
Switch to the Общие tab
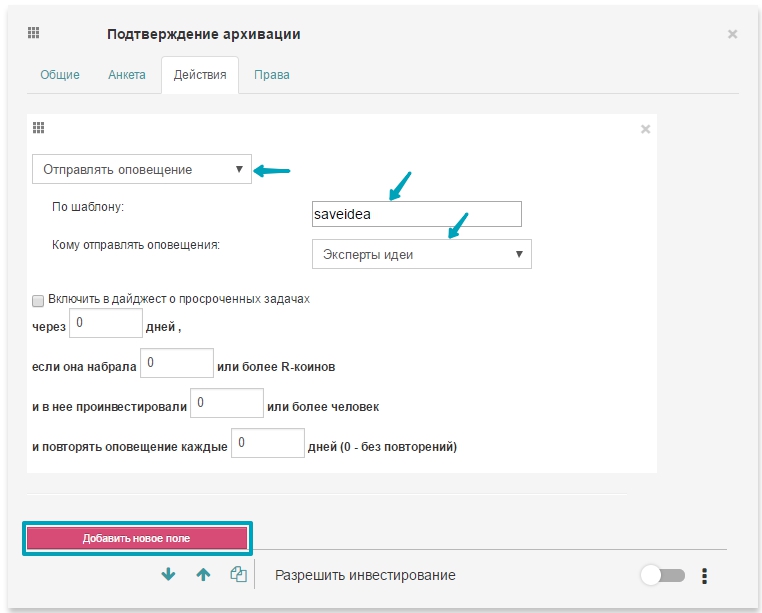[x=60, y=75]
